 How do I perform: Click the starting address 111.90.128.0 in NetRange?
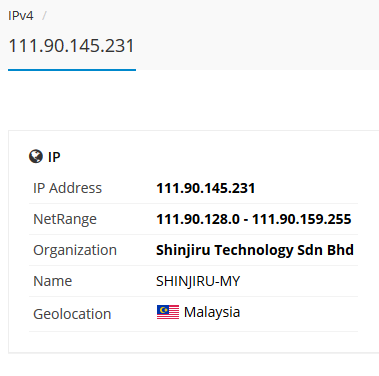pyautogui.click(x=198, y=219)
